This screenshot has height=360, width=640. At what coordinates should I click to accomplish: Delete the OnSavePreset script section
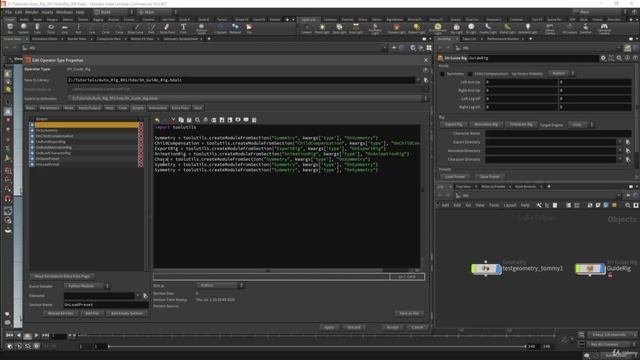point(141,159)
